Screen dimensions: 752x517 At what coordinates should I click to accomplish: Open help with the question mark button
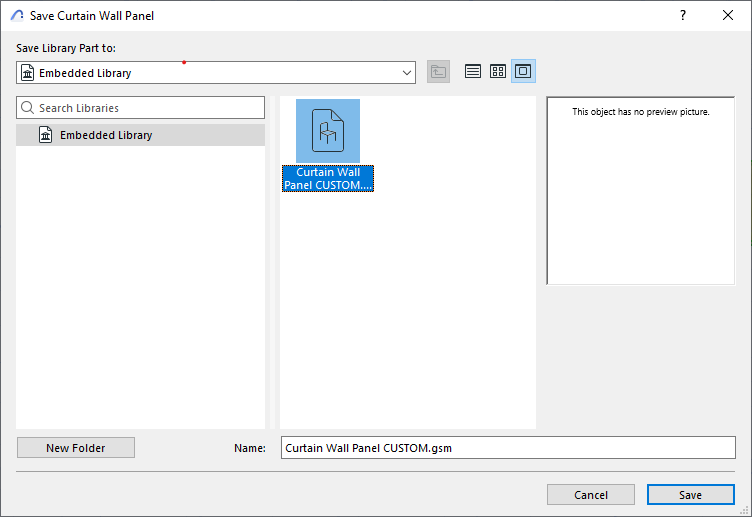(x=683, y=15)
